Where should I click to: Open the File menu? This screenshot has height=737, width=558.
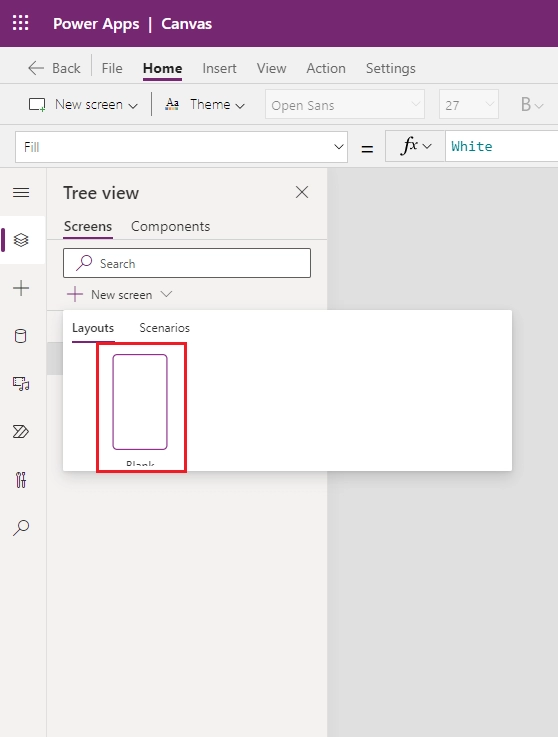112,68
